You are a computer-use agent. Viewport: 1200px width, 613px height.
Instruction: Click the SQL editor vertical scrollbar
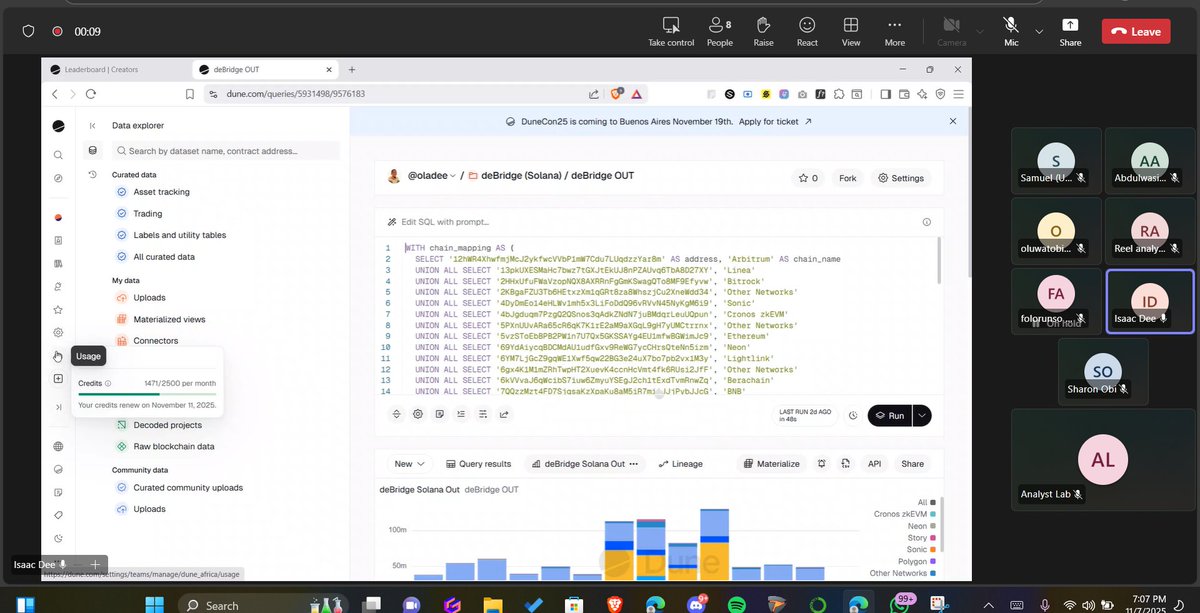(x=938, y=262)
